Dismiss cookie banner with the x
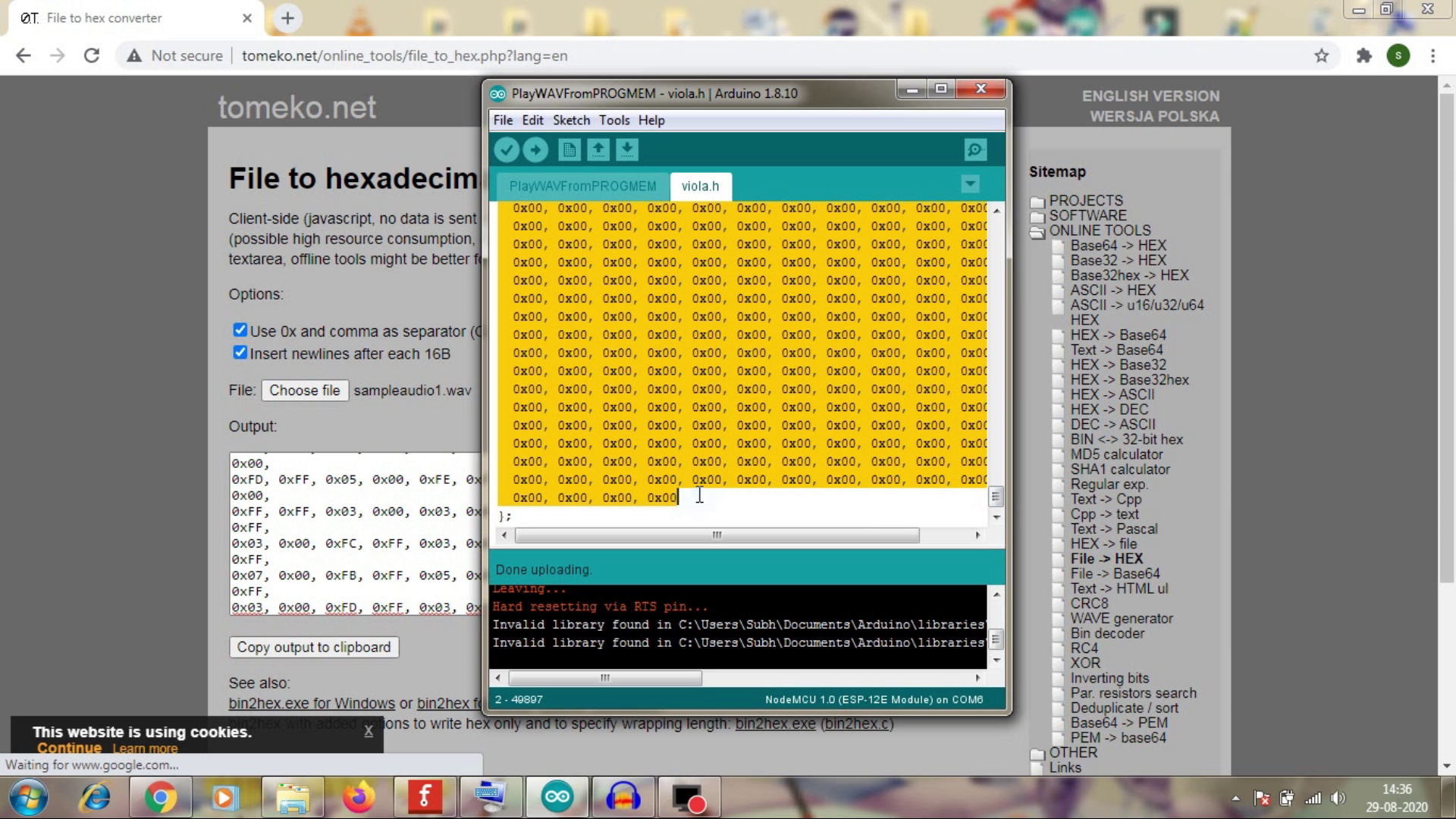The height and width of the screenshot is (819, 1456). [369, 732]
